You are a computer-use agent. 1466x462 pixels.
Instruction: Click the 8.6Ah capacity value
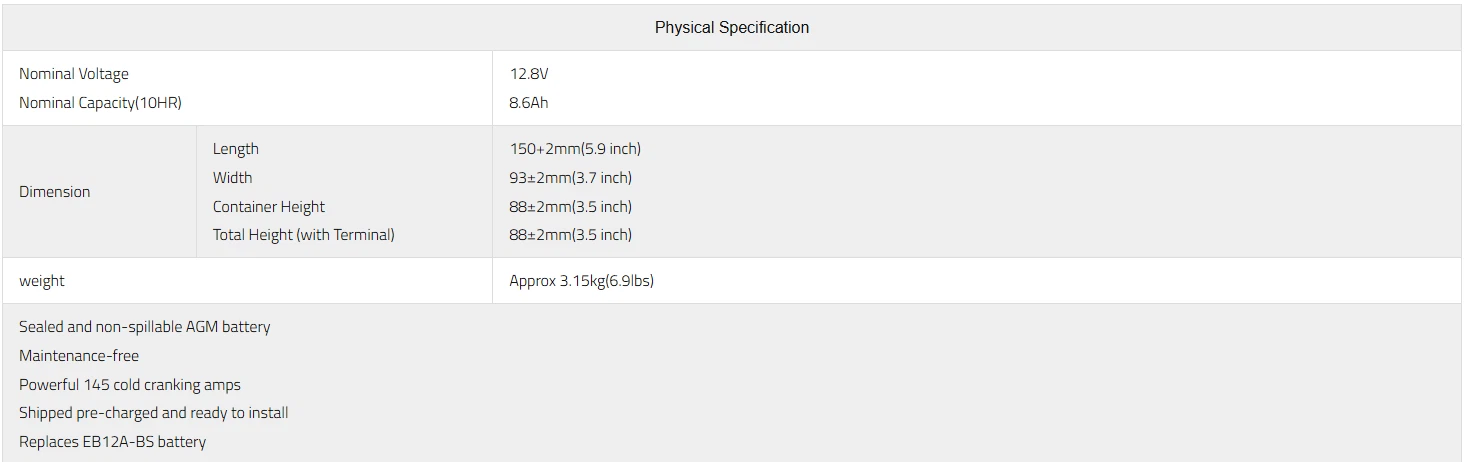528,103
